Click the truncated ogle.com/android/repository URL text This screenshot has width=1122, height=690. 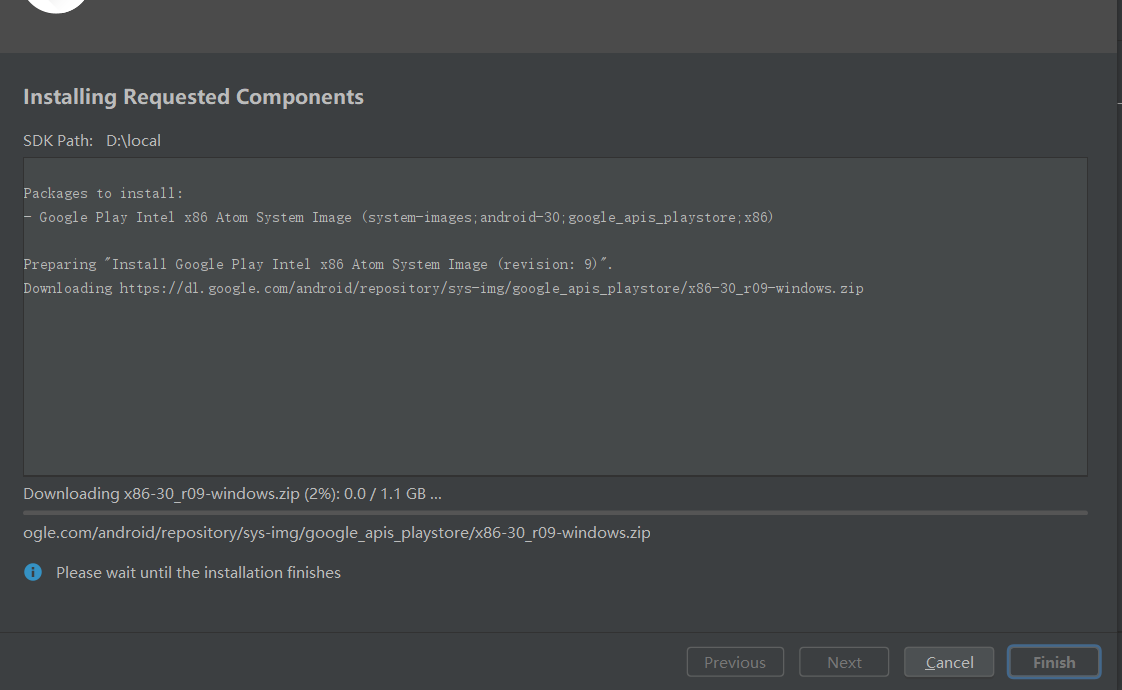coord(336,533)
